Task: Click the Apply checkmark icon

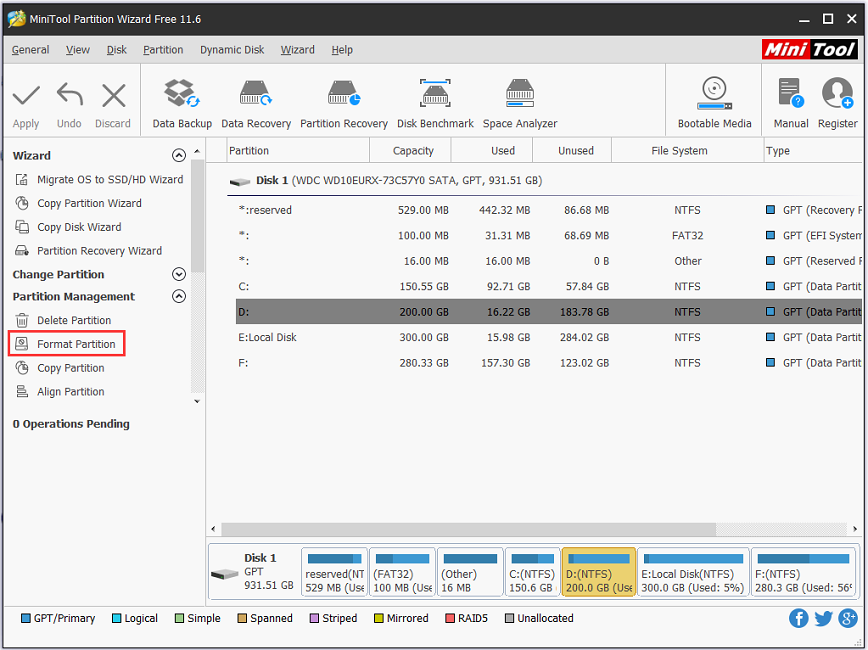Action: point(26,96)
